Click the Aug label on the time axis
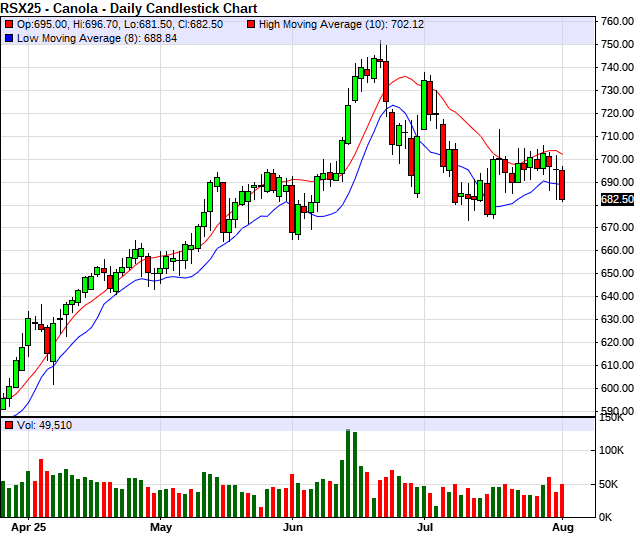 563,526
